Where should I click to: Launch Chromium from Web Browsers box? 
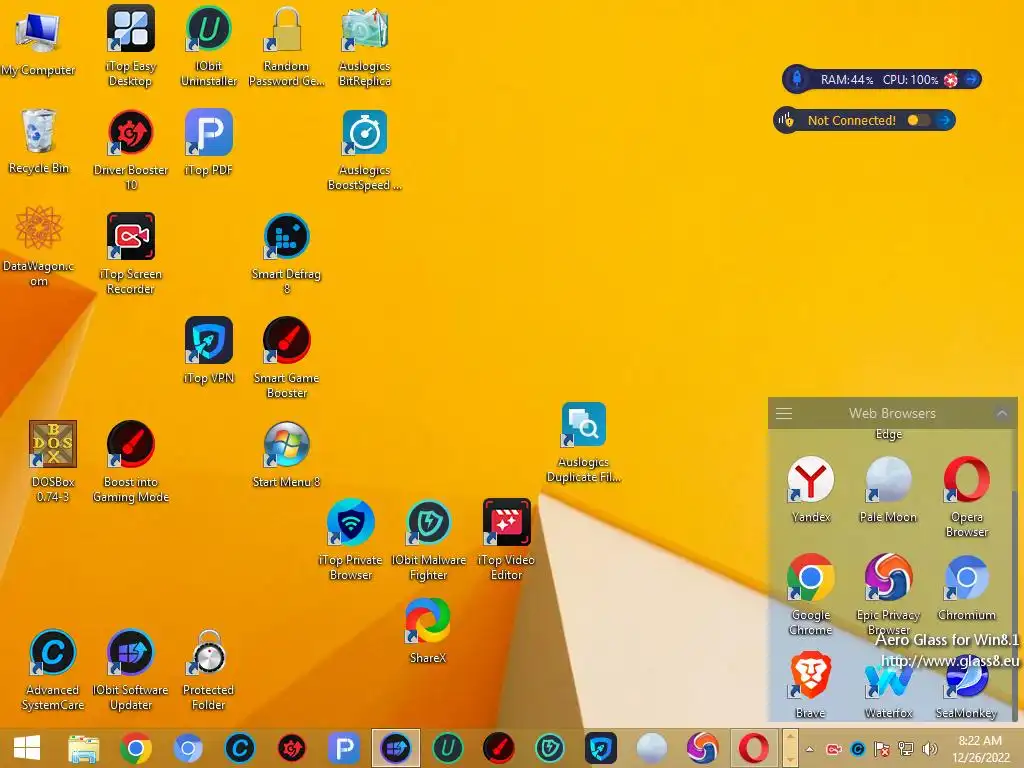(x=967, y=587)
